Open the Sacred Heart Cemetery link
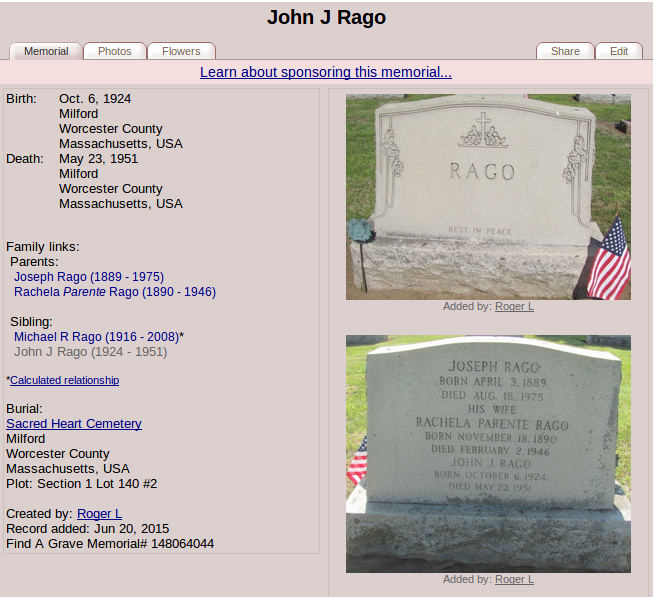Screen dimensions: 656x597 tap(74, 424)
